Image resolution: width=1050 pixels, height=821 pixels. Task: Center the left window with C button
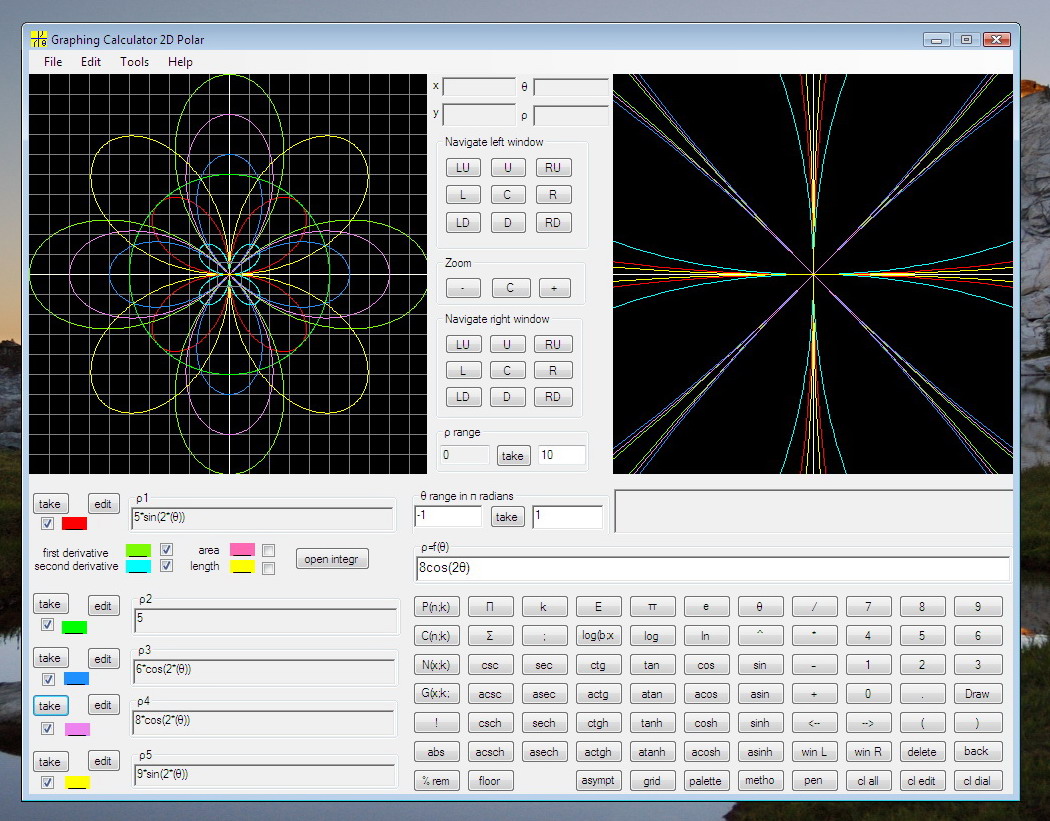pyautogui.click(x=507, y=195)
